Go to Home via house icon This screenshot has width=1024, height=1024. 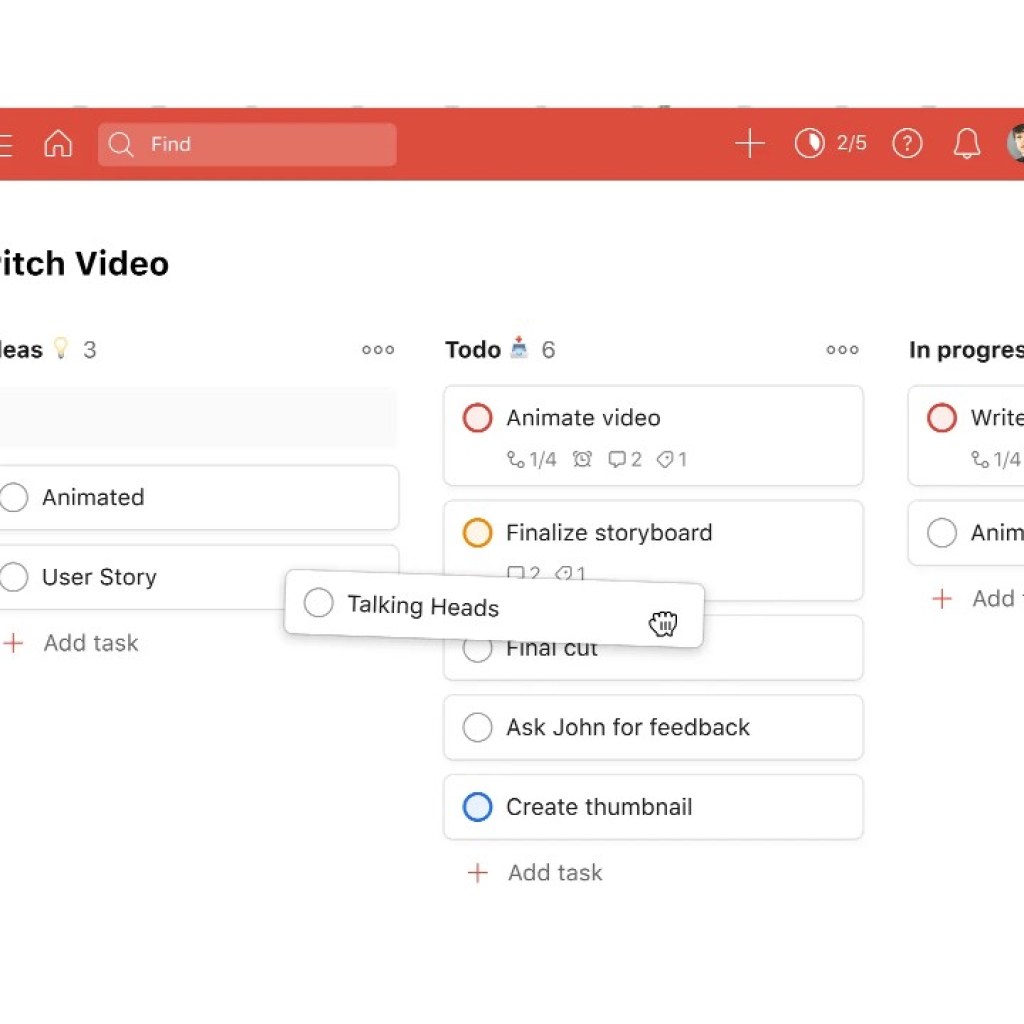point(58,144)
